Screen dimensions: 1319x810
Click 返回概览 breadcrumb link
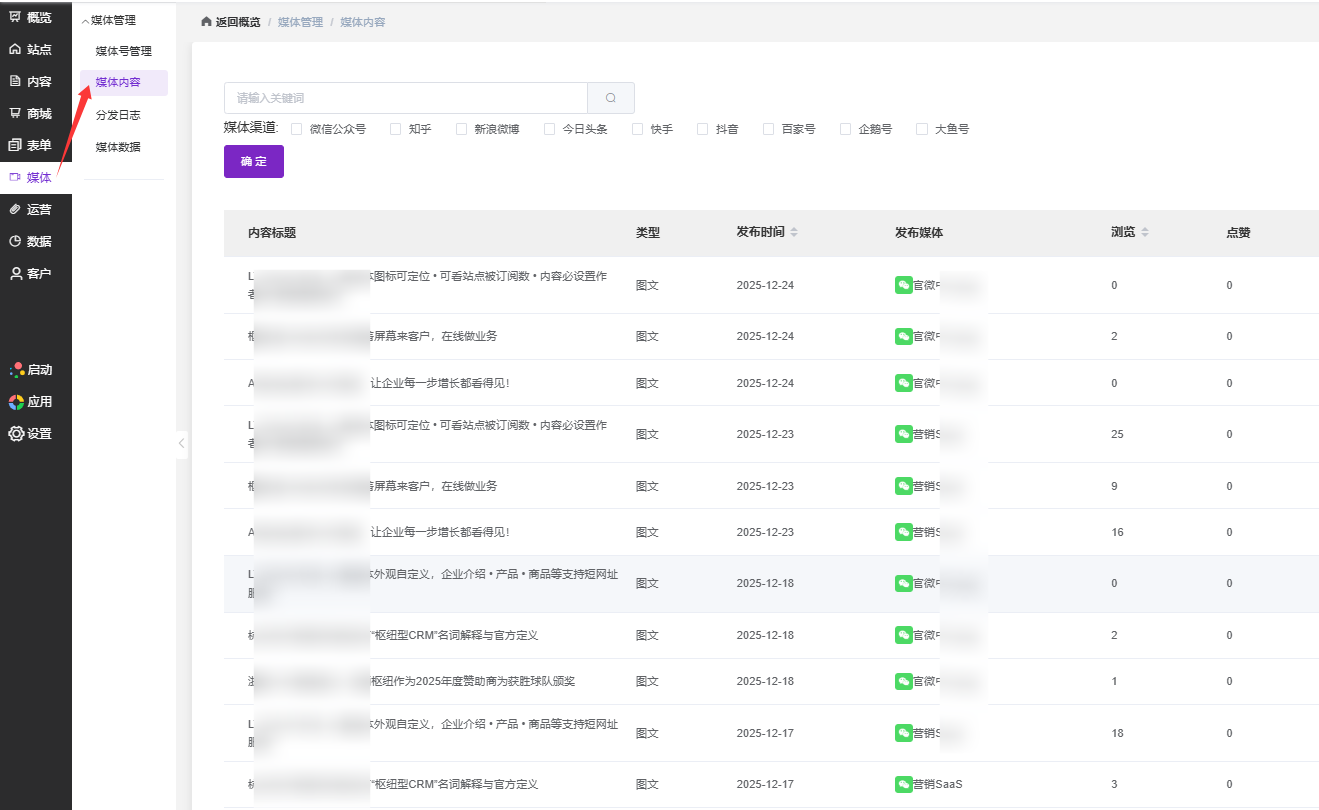click(231, 22)
